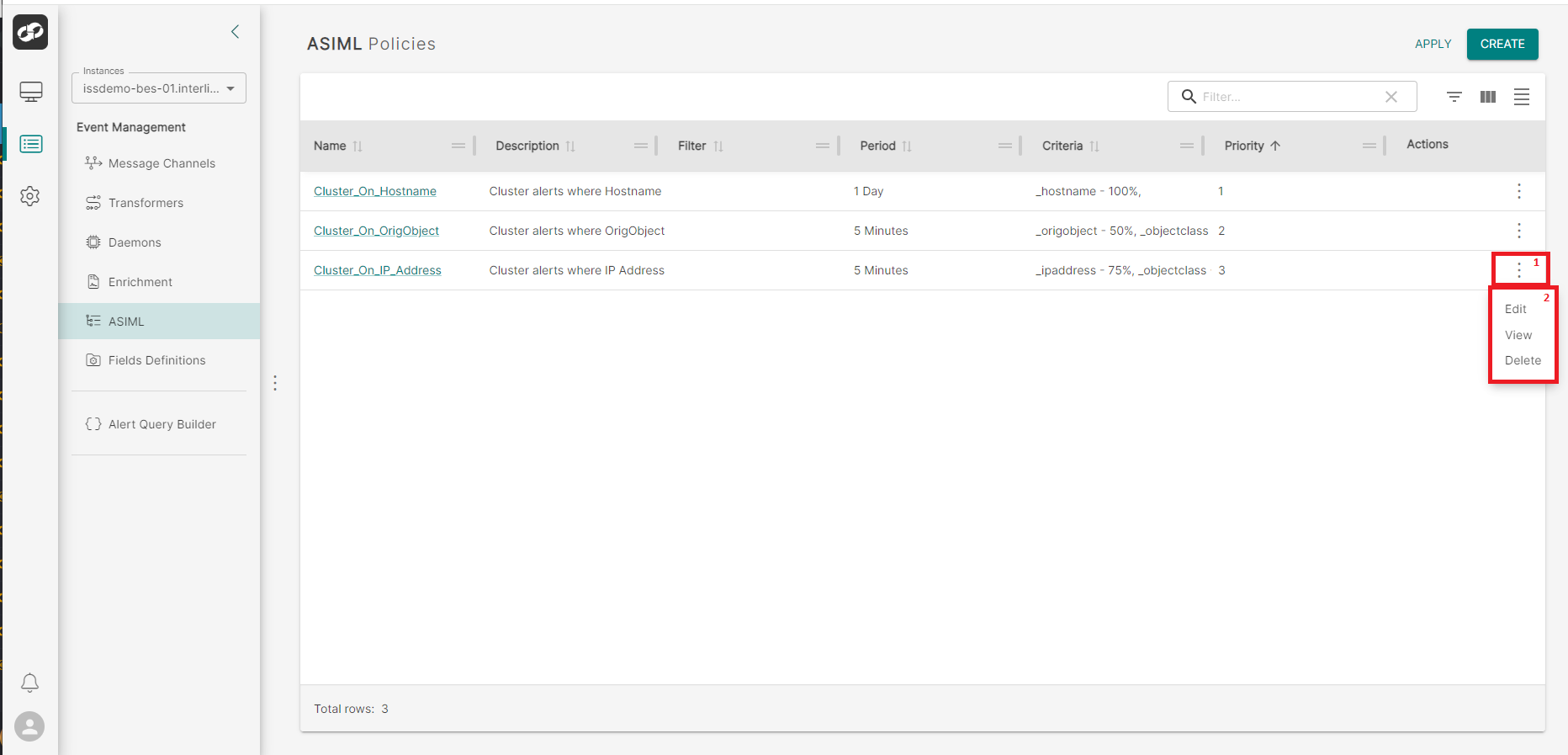Open Alert Query Builder
This screenshot has width=1568, height=755.
(x=162, y=424)
